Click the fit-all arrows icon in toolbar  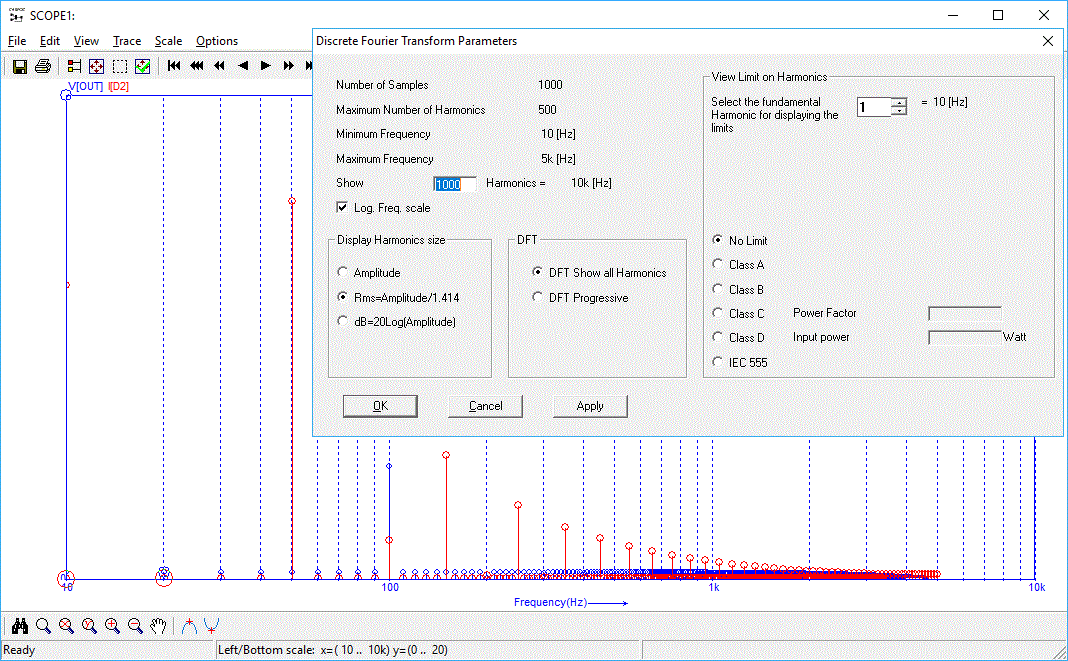[x=97, y=66]
